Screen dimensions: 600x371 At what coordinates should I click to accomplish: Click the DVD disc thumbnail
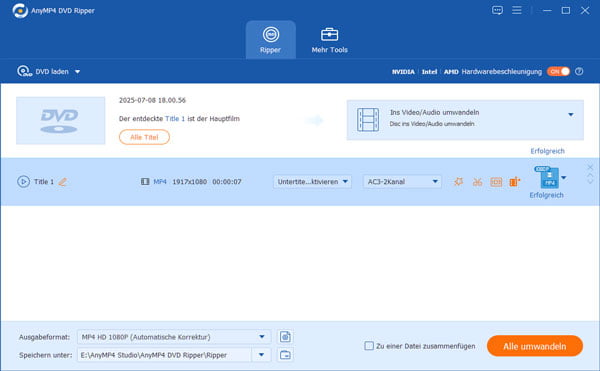[60, 120]
